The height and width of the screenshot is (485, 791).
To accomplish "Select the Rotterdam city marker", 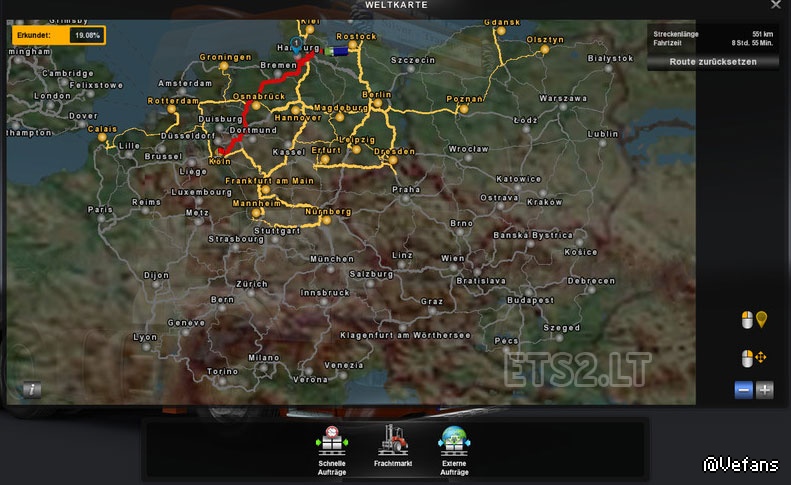I will (172, 109).
